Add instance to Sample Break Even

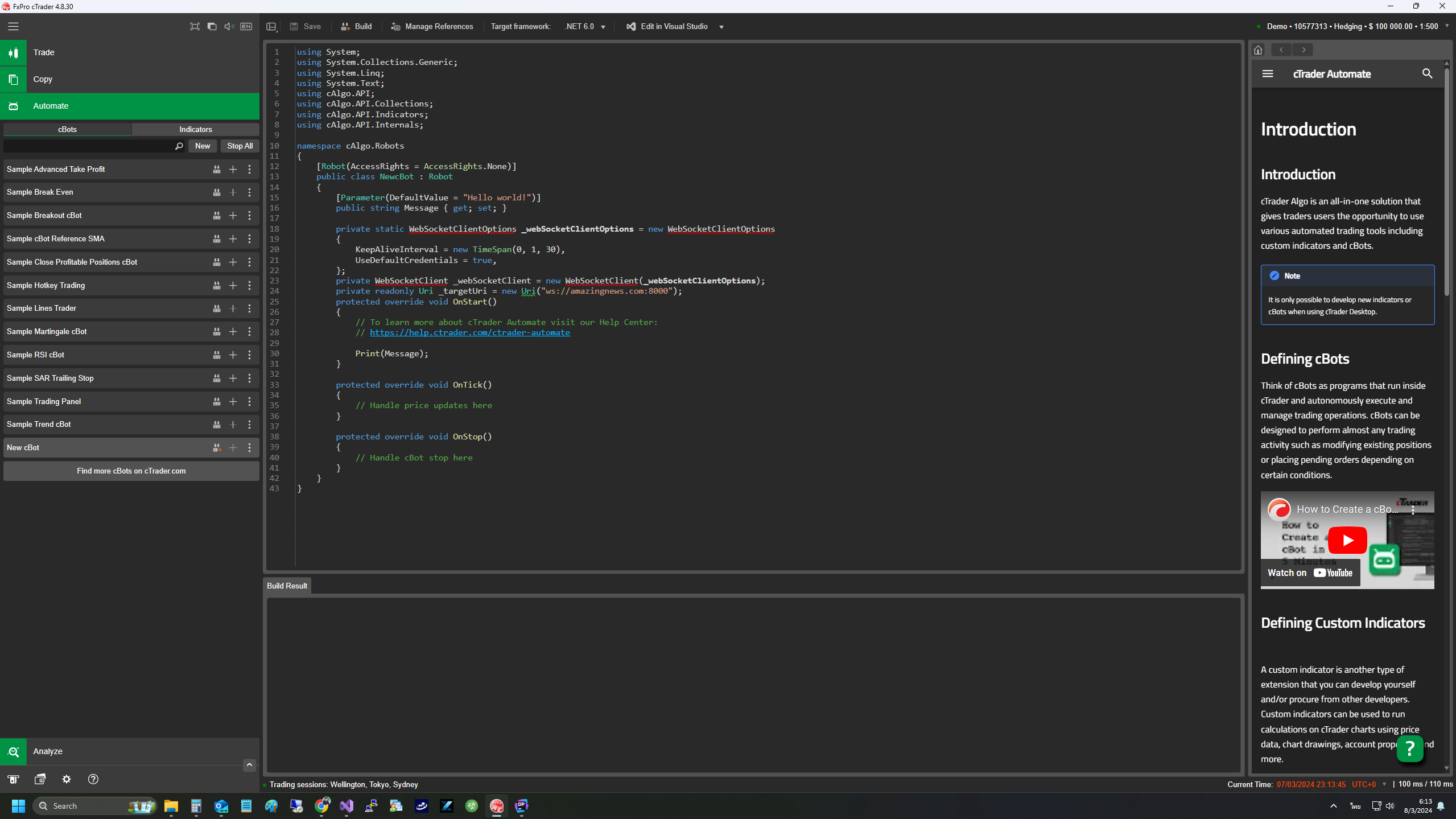click(x=233, y=192)
